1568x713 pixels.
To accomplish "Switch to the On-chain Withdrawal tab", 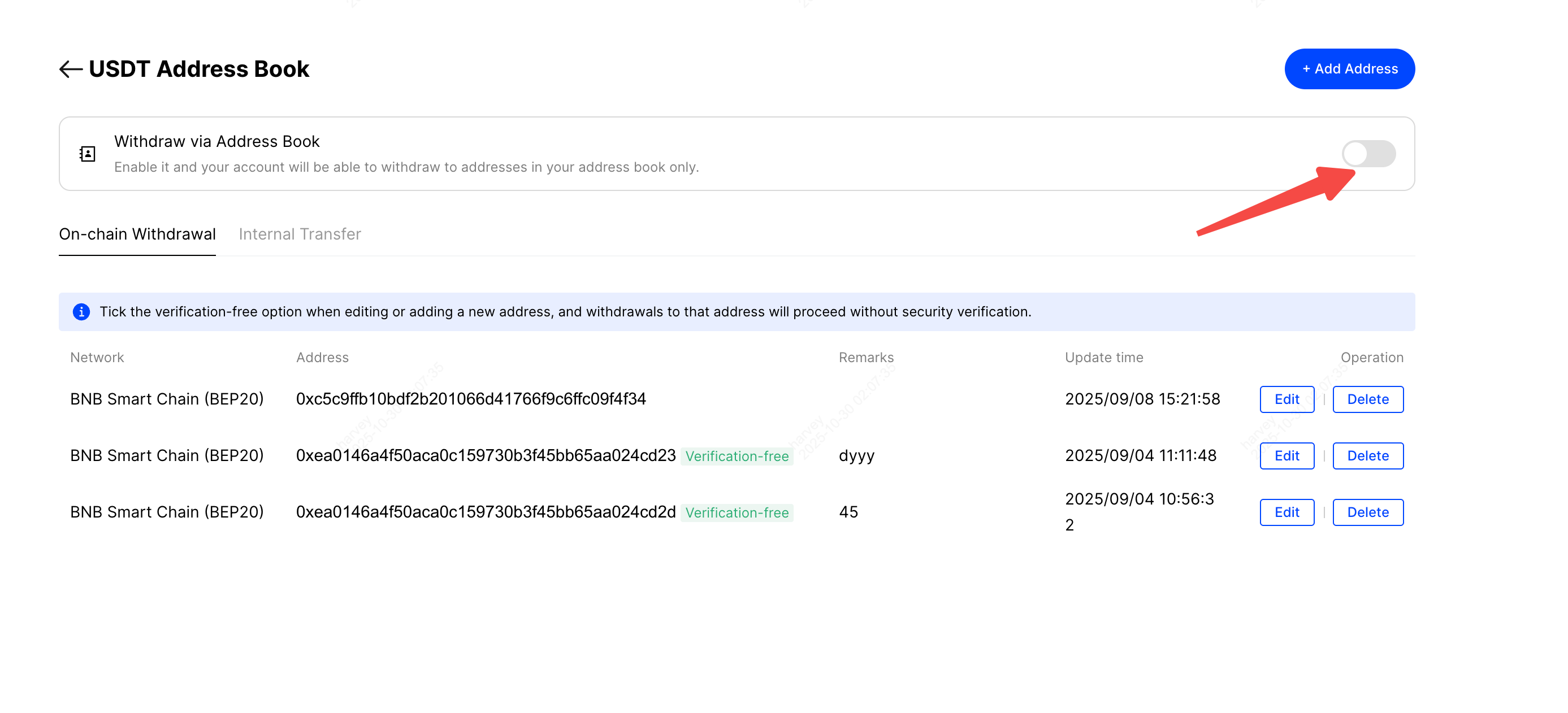I will tap(137, 233).
